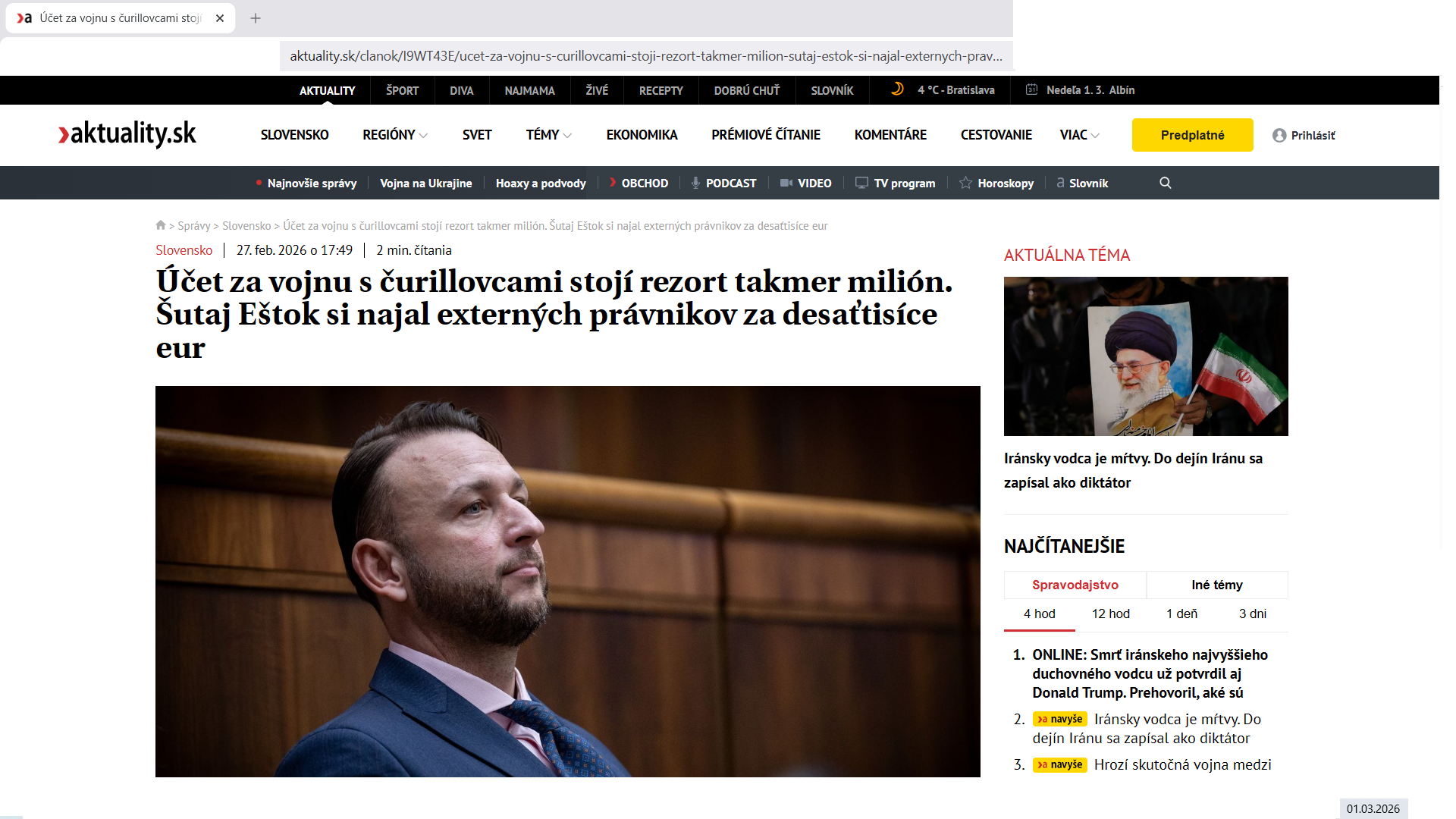Viewport: 1456px width, 819px height.
Task: Click the Prihlásiť user icon
Action: (1279, 135)
